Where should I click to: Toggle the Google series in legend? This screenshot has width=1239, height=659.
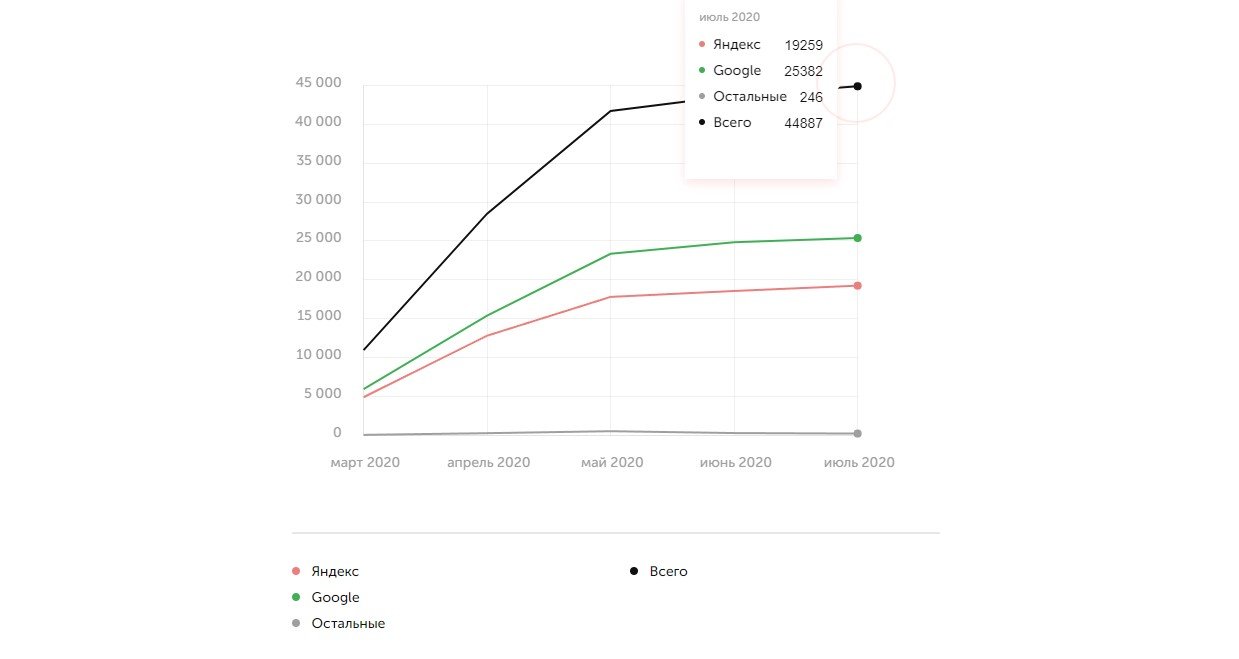pyautogui.click(x=335, y=597)
